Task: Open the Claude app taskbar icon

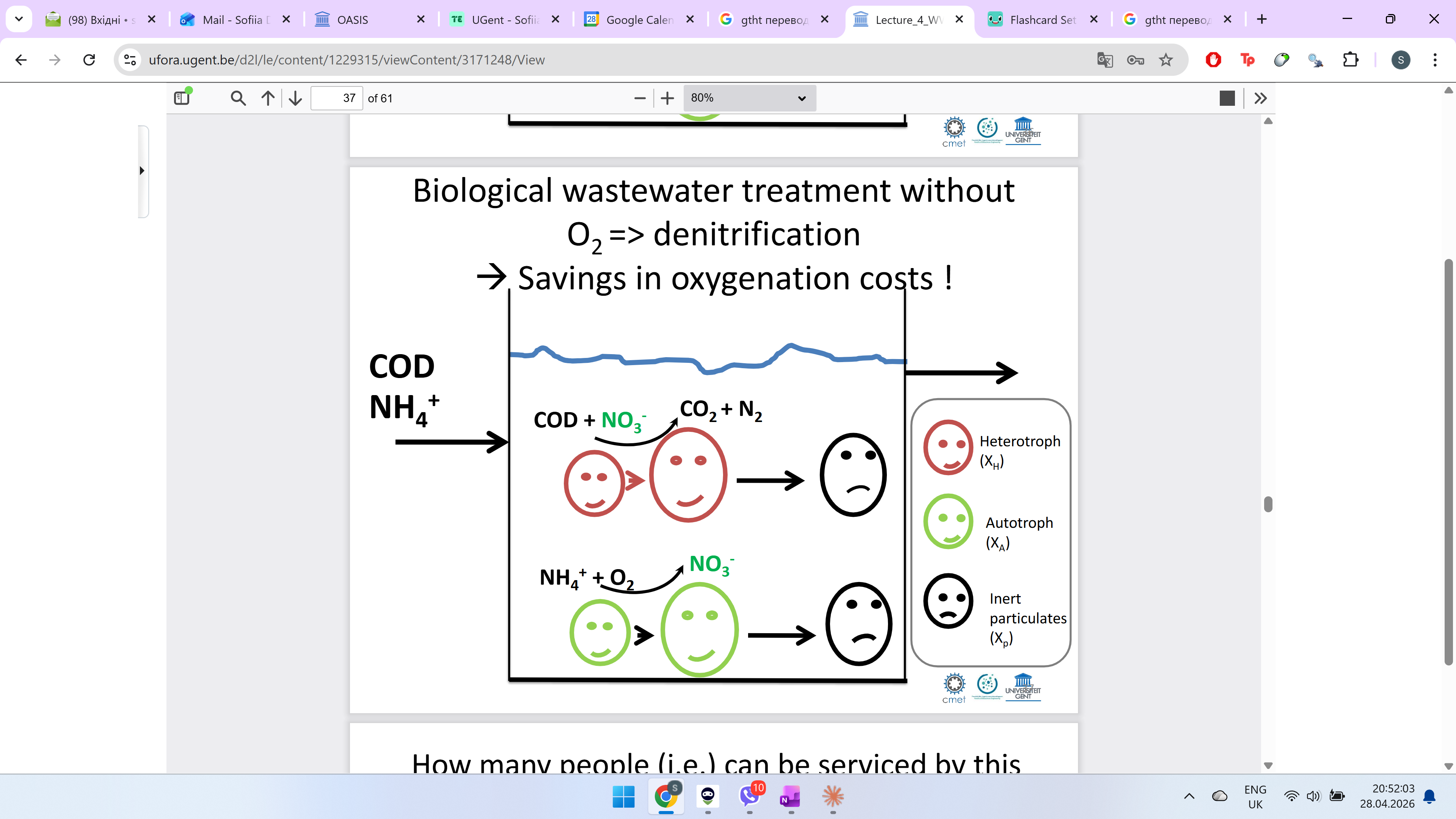Action: (x=833, y=796)
